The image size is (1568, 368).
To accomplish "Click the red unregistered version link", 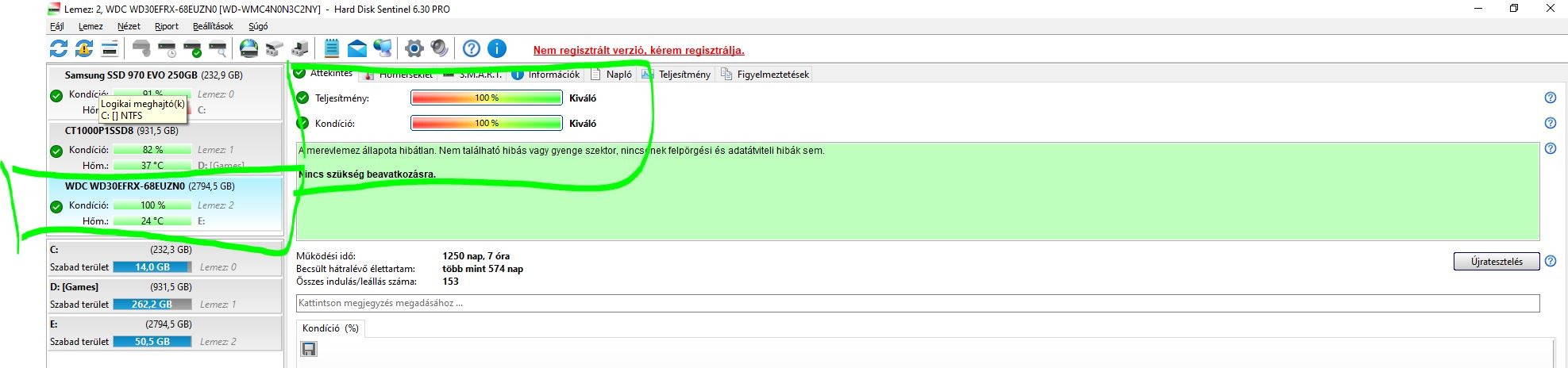I will pyautogui.click(x=639, y=50).
